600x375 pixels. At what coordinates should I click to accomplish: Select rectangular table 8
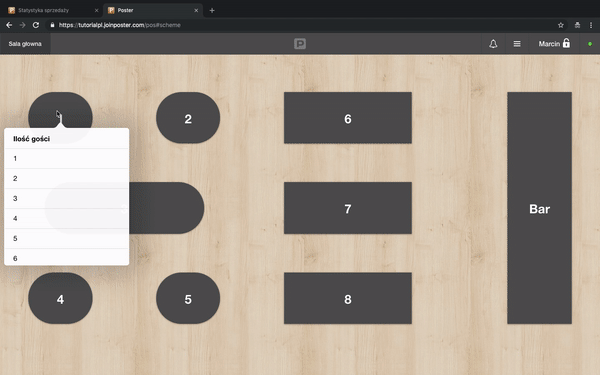tap(348, 298)
